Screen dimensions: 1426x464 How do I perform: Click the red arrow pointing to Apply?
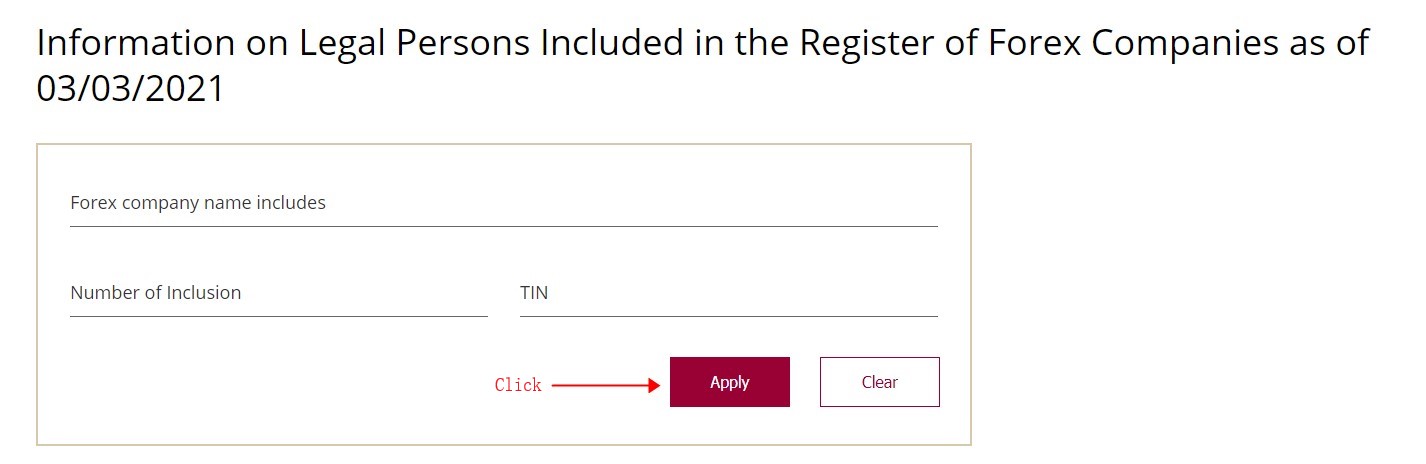click(600, 385)
